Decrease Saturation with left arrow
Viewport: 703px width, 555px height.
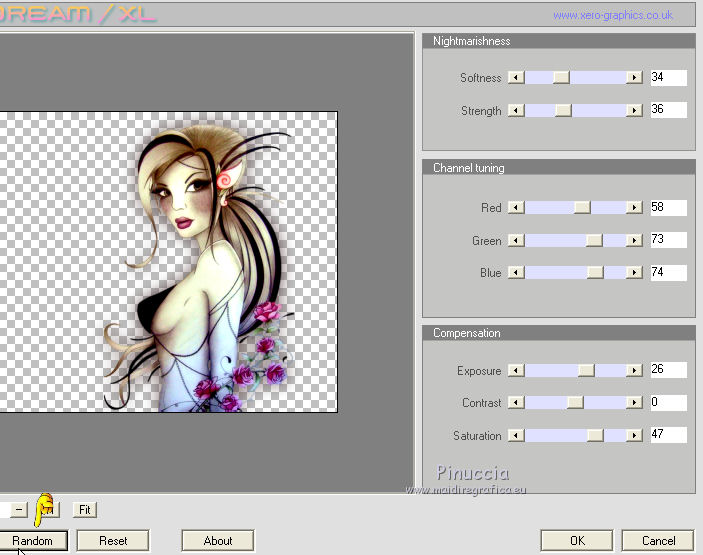pos(516,435)
